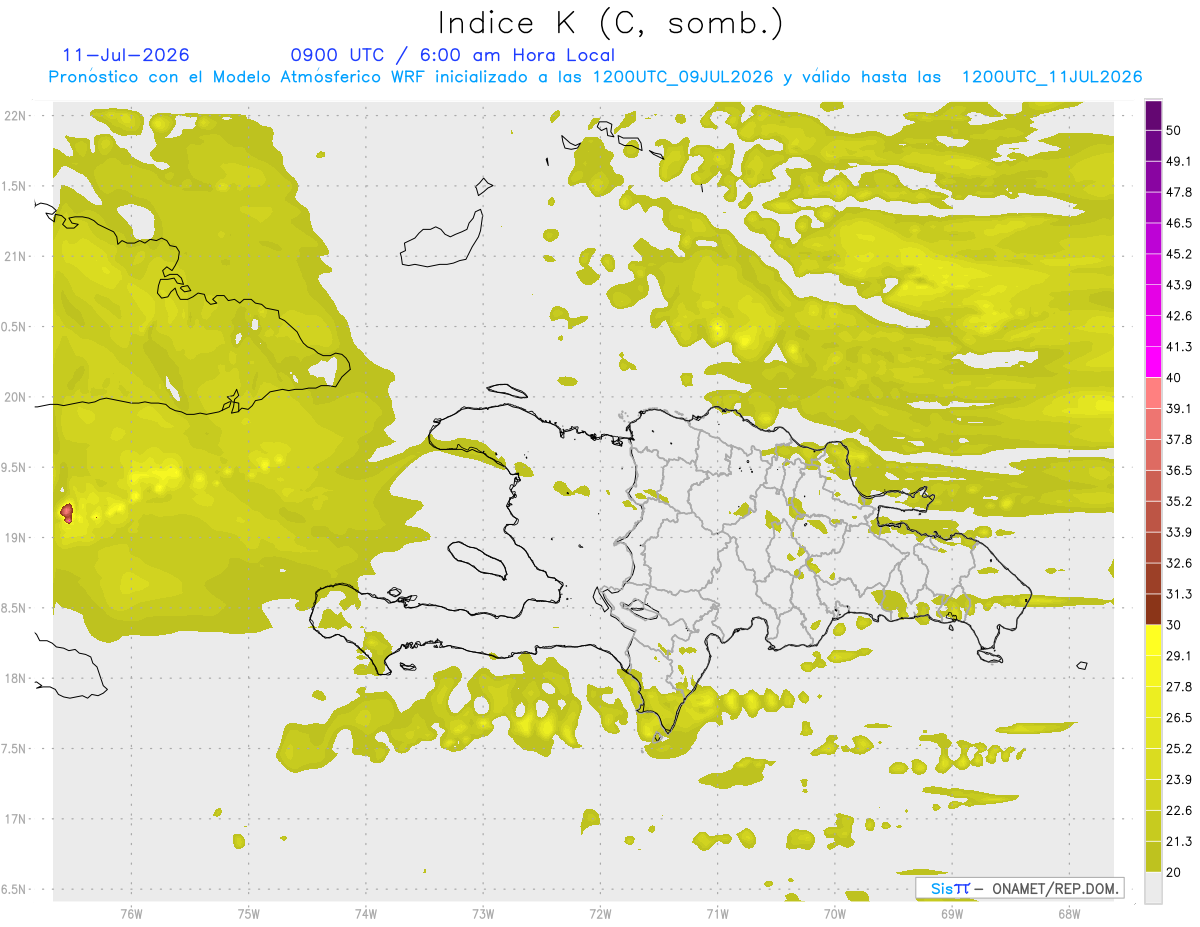Click the '21.3' color scale value
The height and width of the screenshot is (927, 1200).
tap(1179, 842)
